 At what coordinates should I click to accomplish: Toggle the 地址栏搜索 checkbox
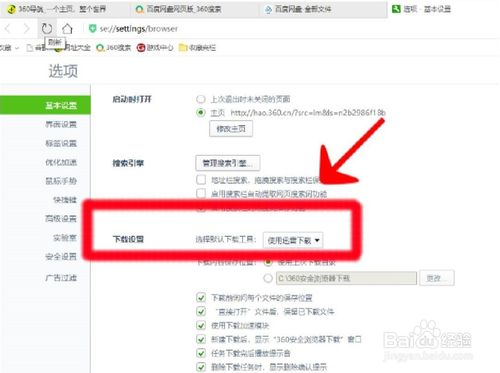(x=201, y=180)
